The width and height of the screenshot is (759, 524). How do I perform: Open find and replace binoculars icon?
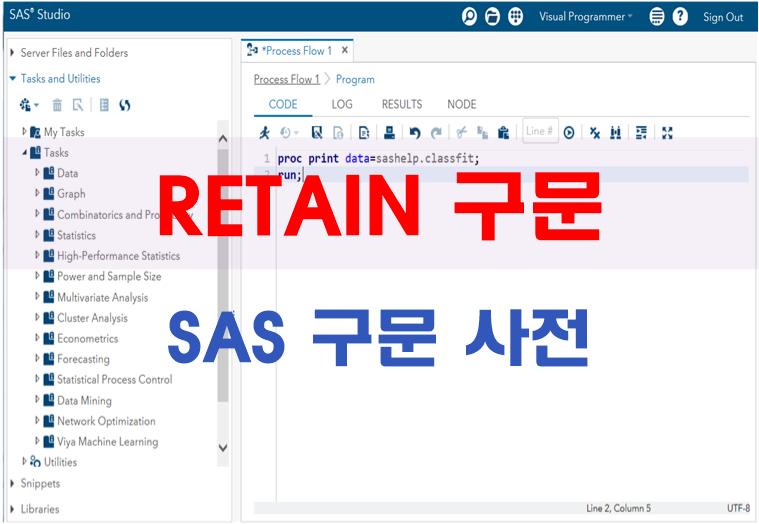(x=616, y=133)
